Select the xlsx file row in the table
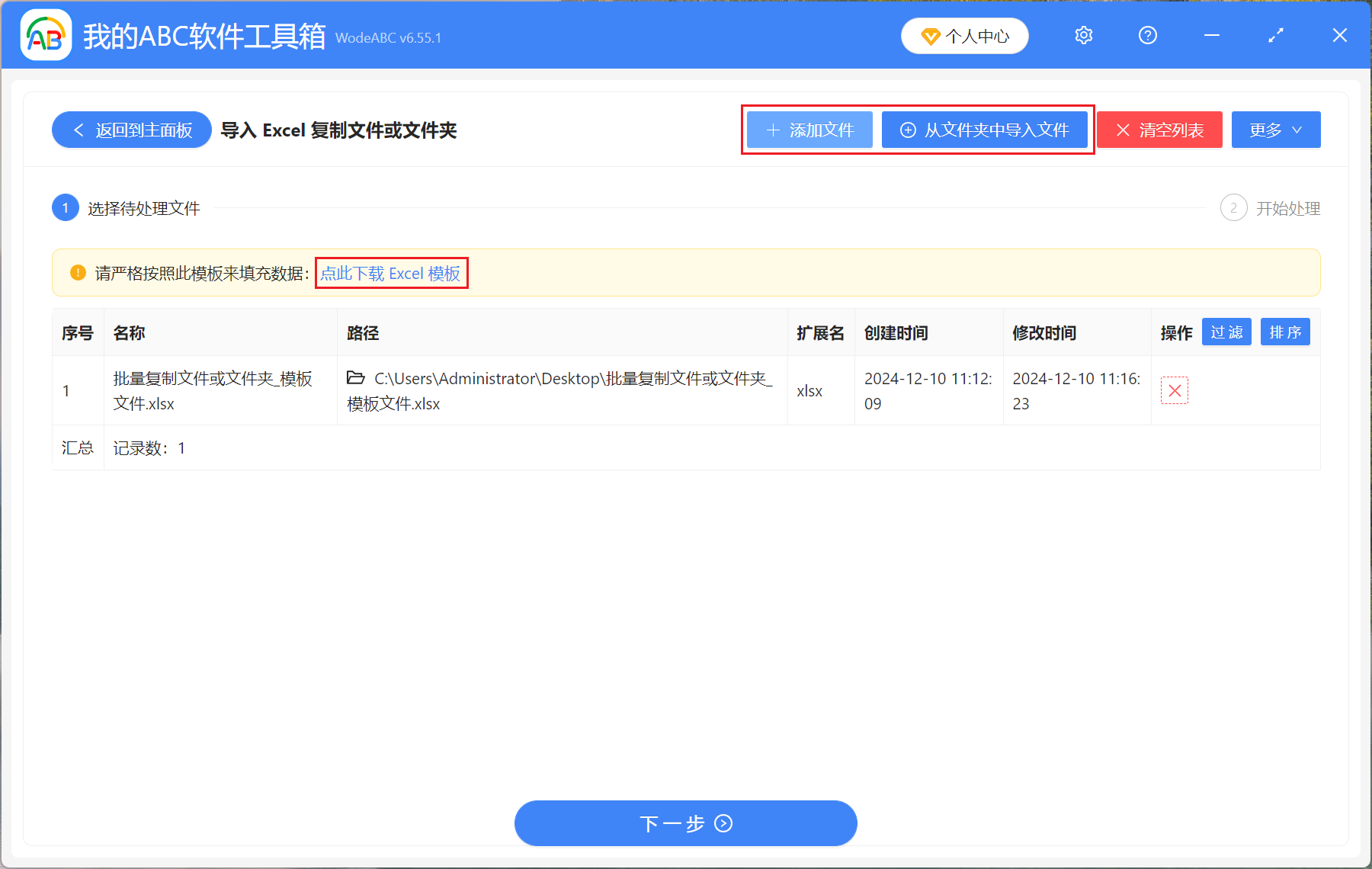 534,390
